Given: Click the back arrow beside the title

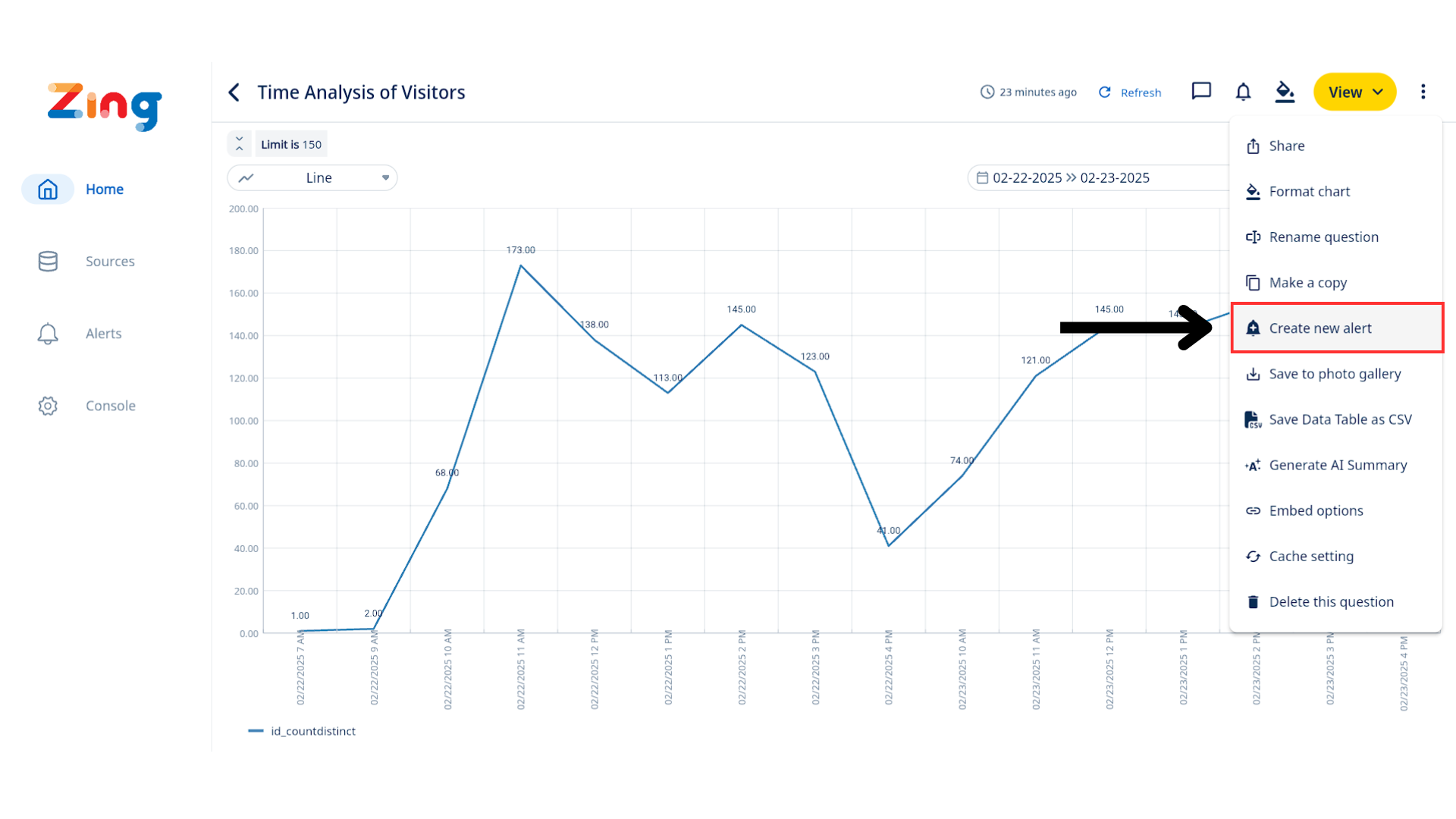Looking at the screenshot, I should point(234,93).
